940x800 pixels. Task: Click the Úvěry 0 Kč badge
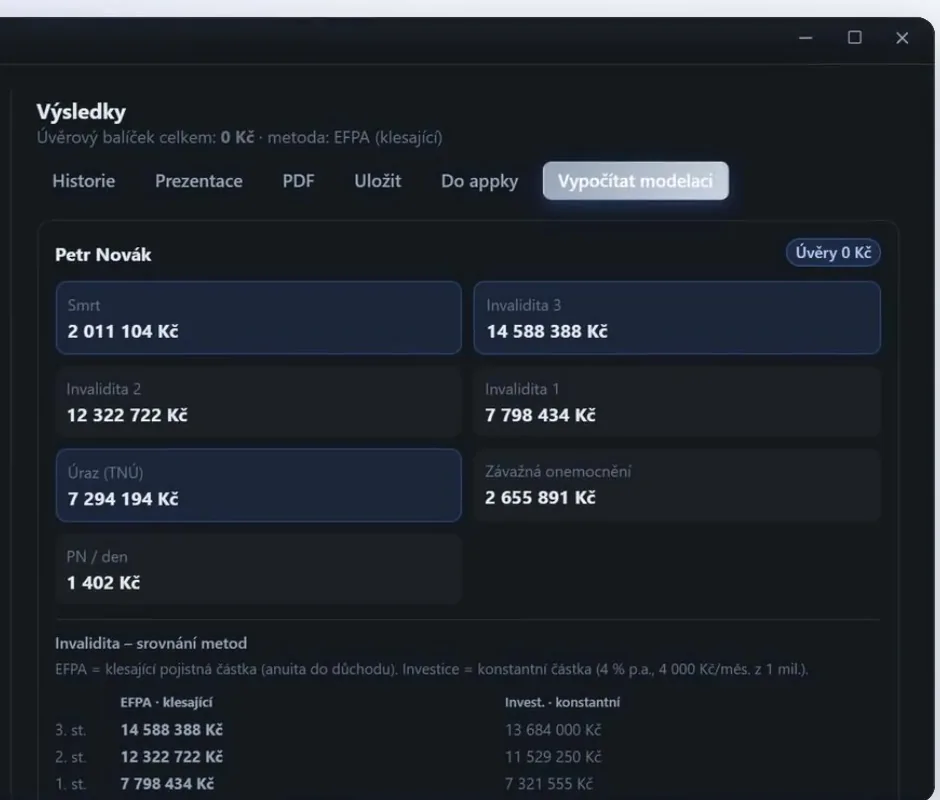[833, 252]
